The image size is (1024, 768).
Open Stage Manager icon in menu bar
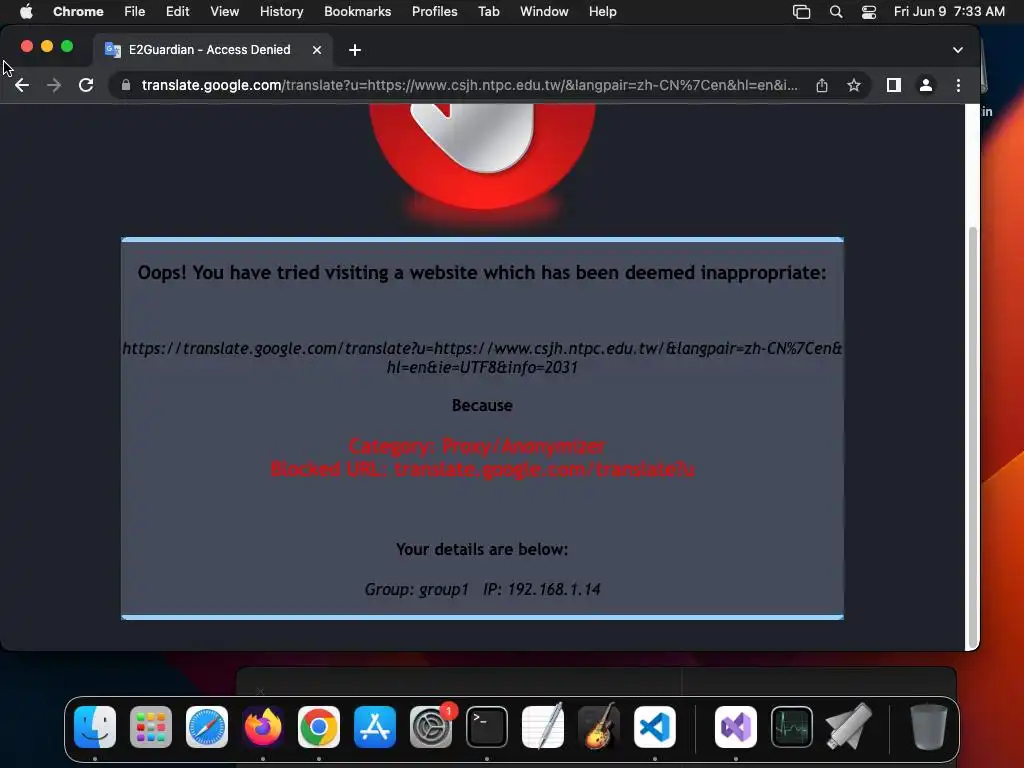pos(801,12)
